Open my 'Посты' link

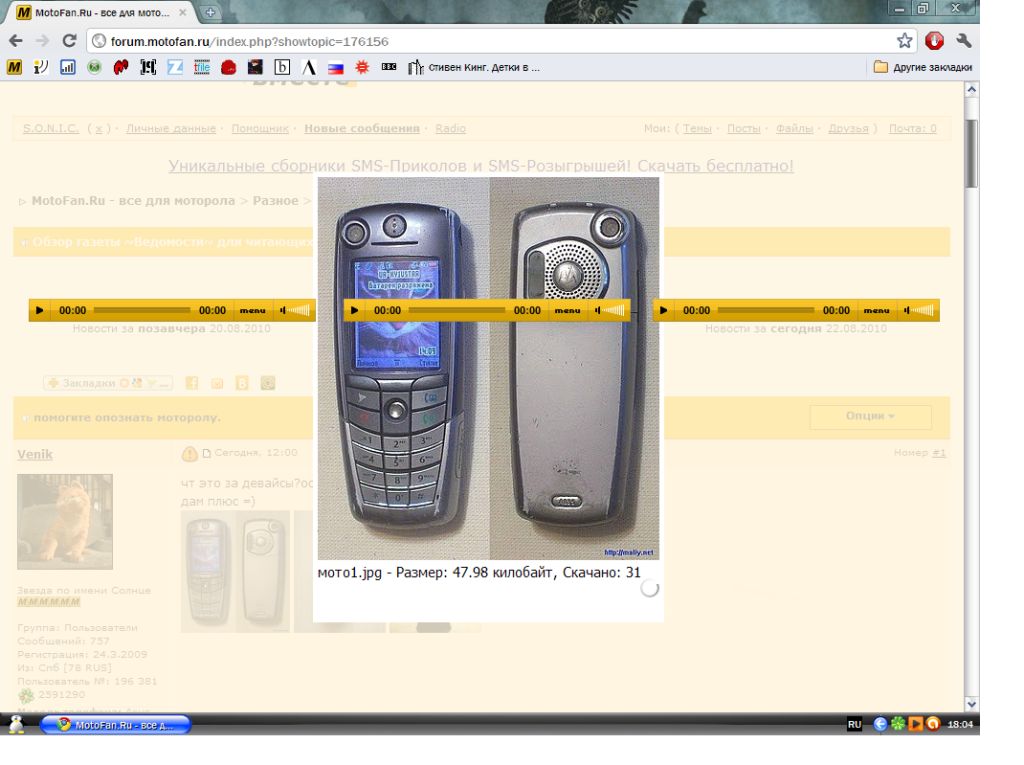[744, 129]
